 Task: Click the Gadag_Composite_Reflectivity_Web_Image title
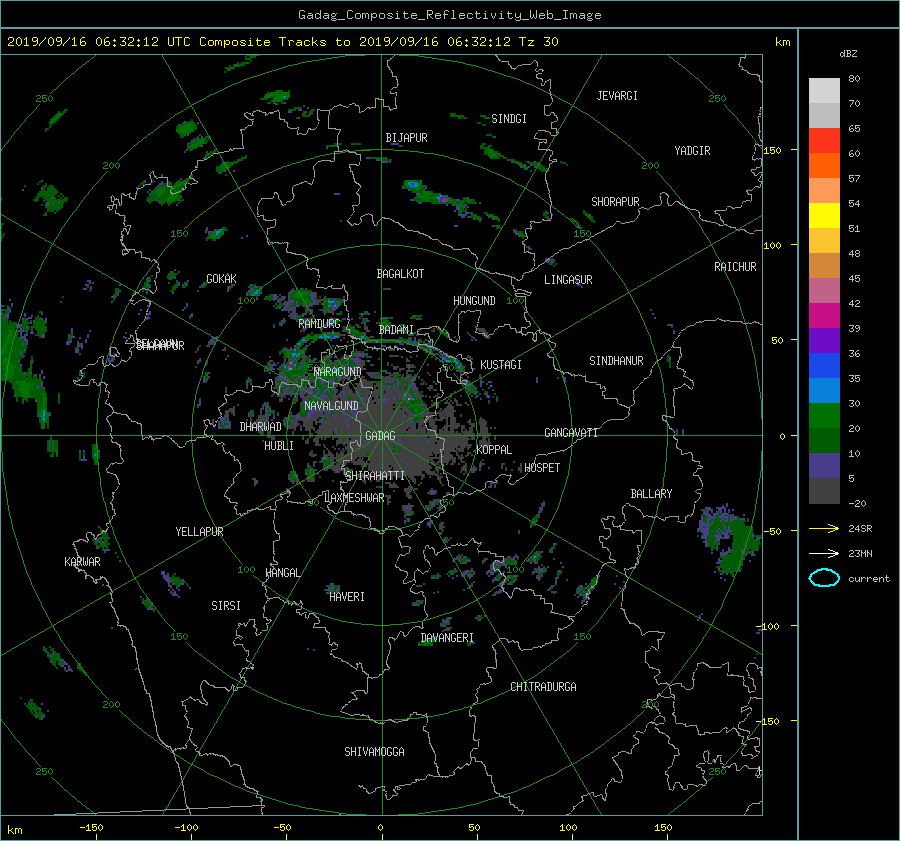[x=449, y=15]
